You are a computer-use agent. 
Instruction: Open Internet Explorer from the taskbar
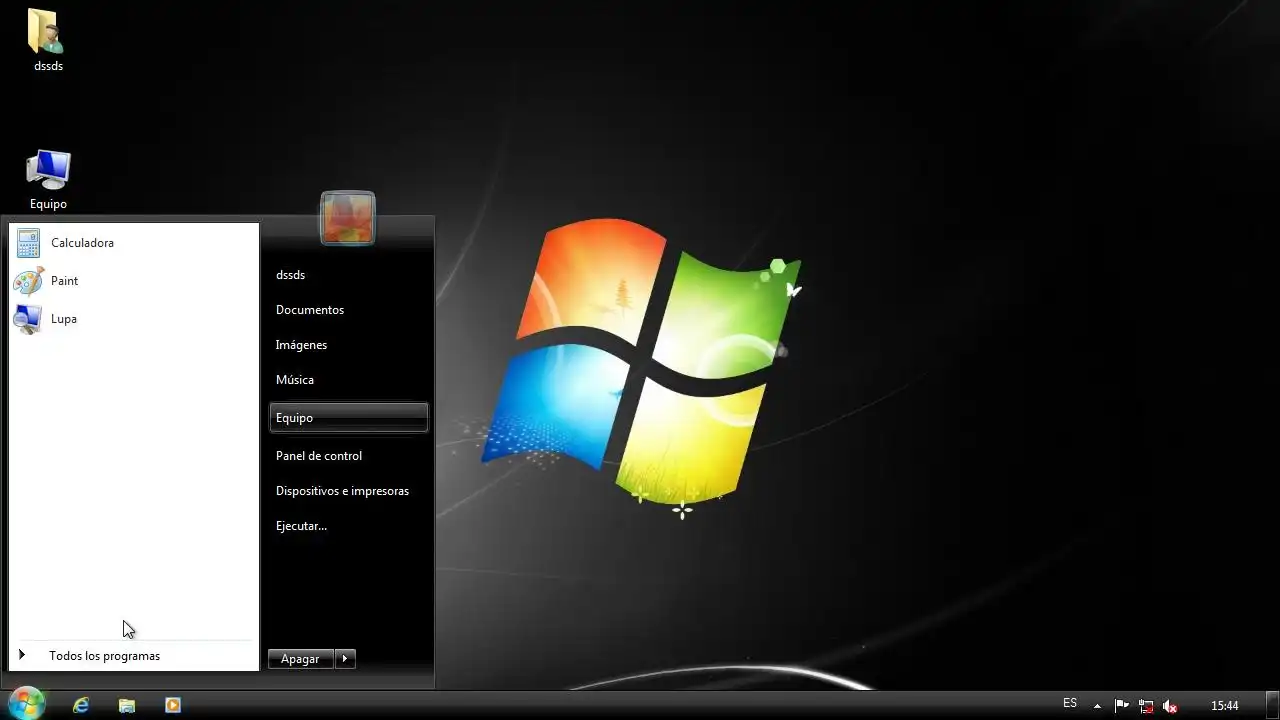81,705
